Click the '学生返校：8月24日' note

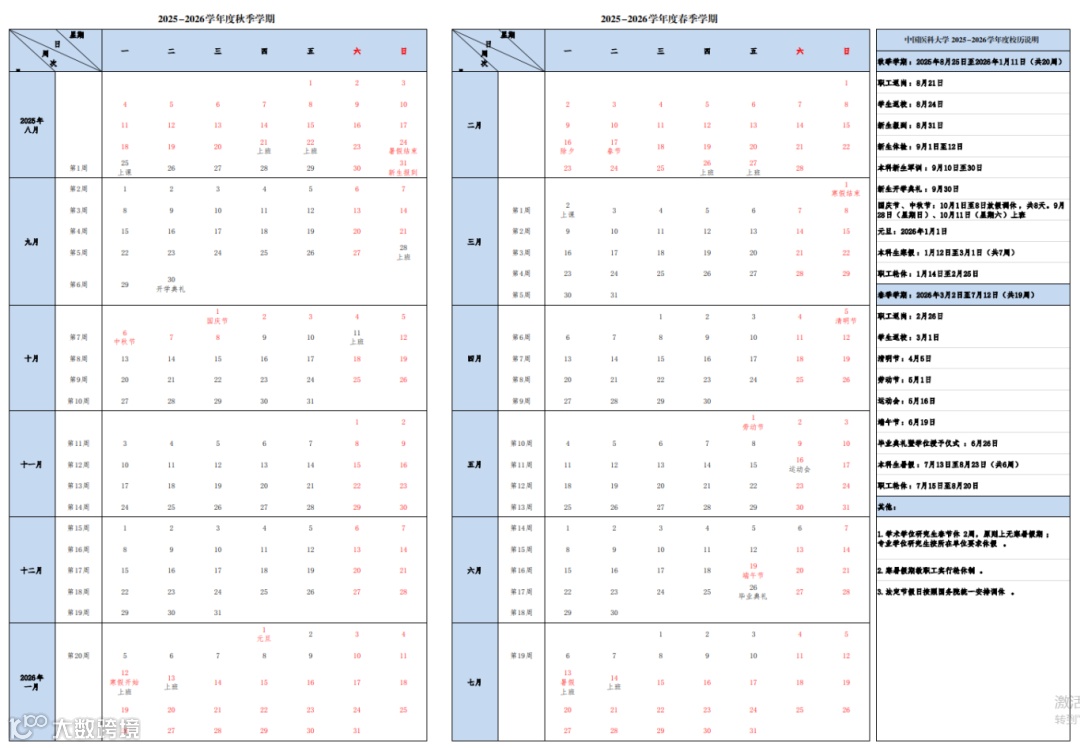tap(910, 104)
